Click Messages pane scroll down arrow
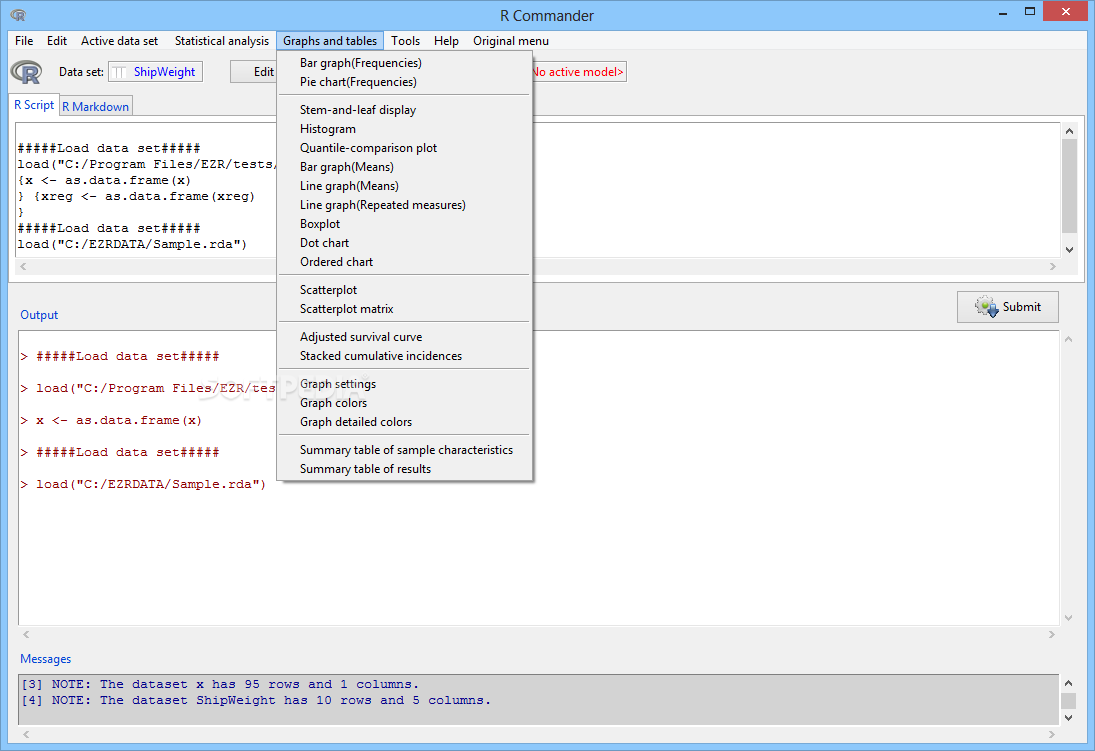This screenshot has height=751, width=1095. click(x=1068, y=717)
